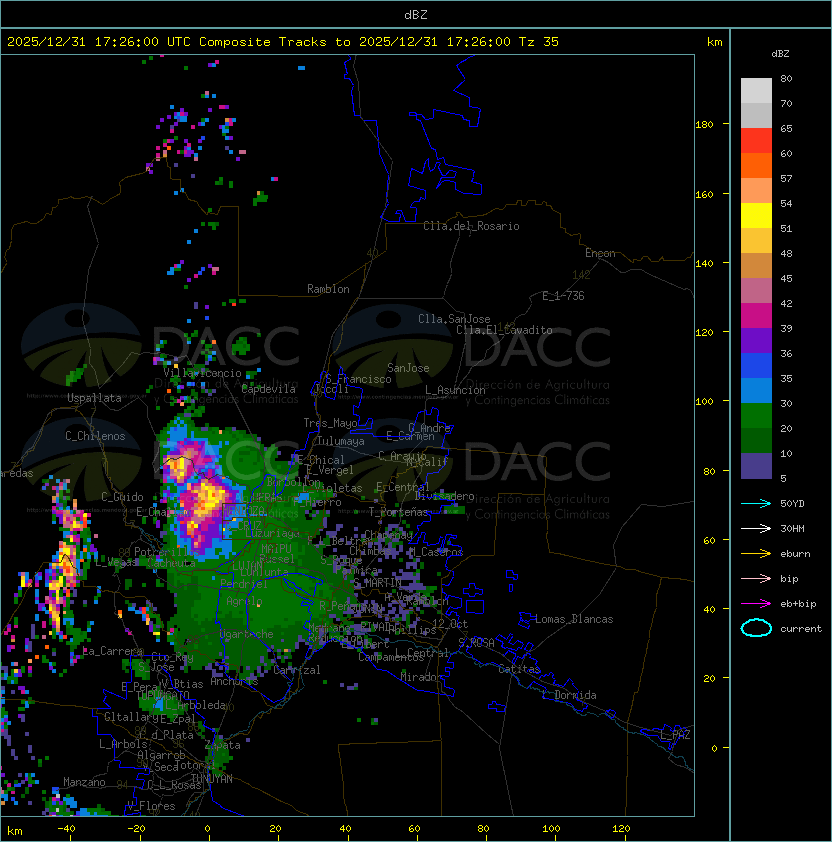Click the 'Clla.del_Rosario' map label
The width and height of the screenshot is (832, 842).
point(471,226)
